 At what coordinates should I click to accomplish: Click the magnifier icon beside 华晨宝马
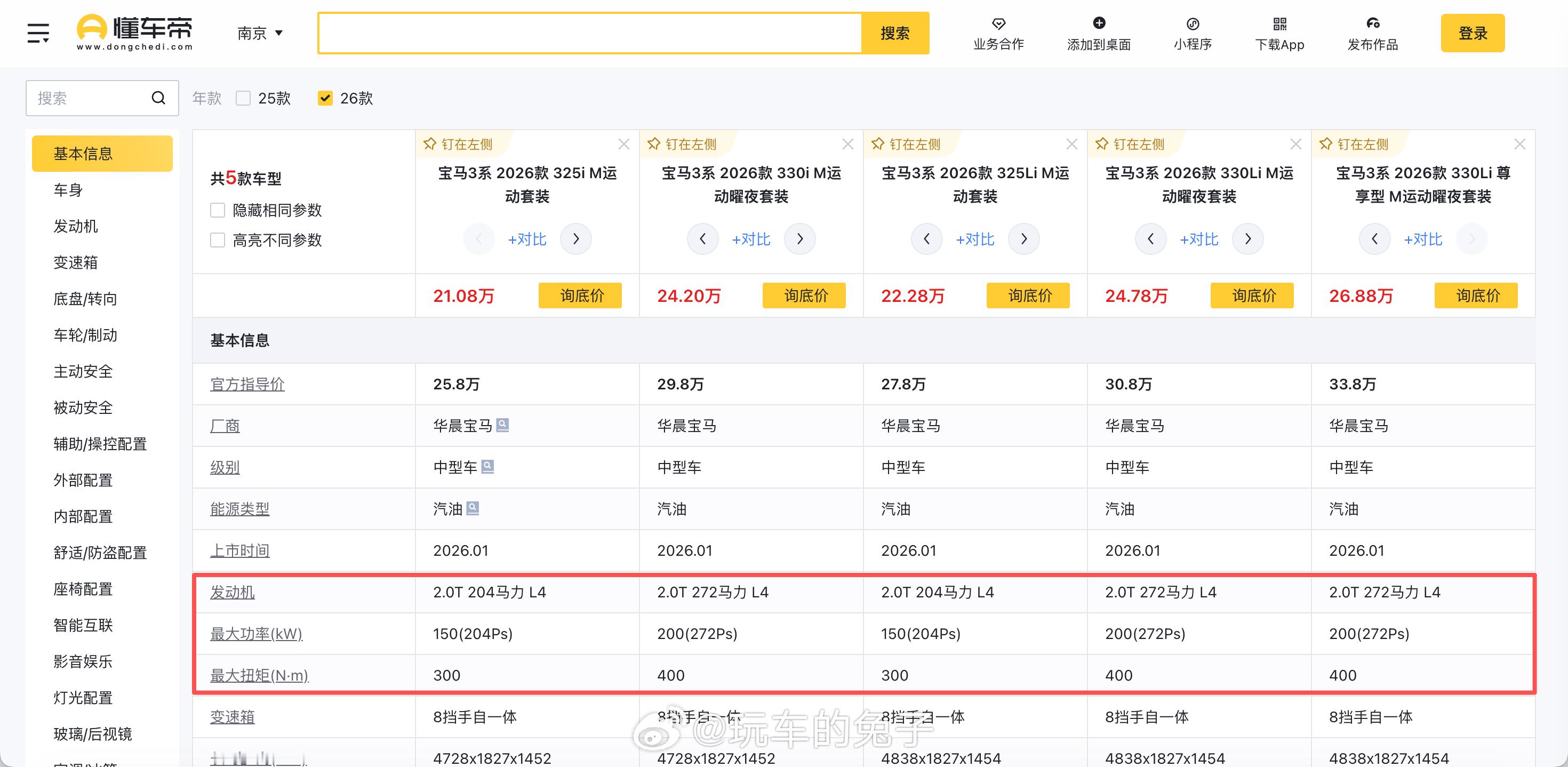[x=503, y=425]
